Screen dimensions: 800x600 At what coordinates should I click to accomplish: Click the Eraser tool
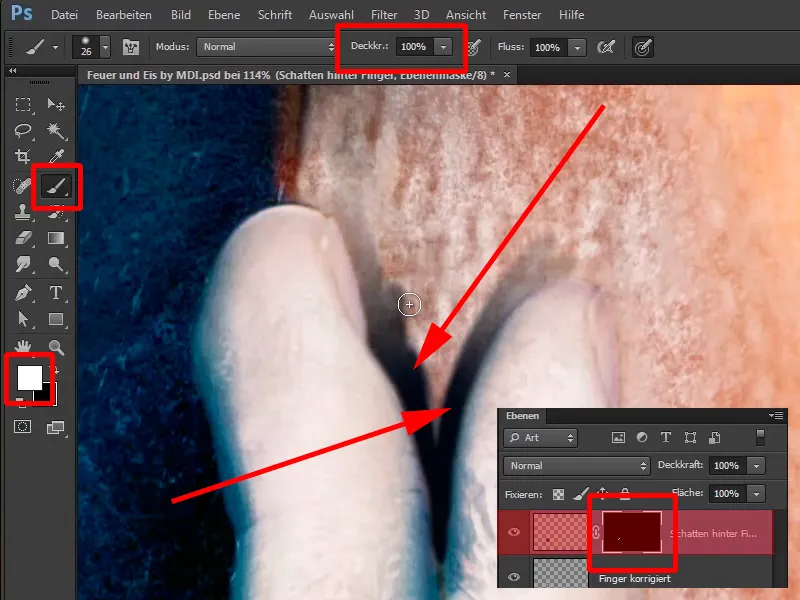click(x=23, y=238)
